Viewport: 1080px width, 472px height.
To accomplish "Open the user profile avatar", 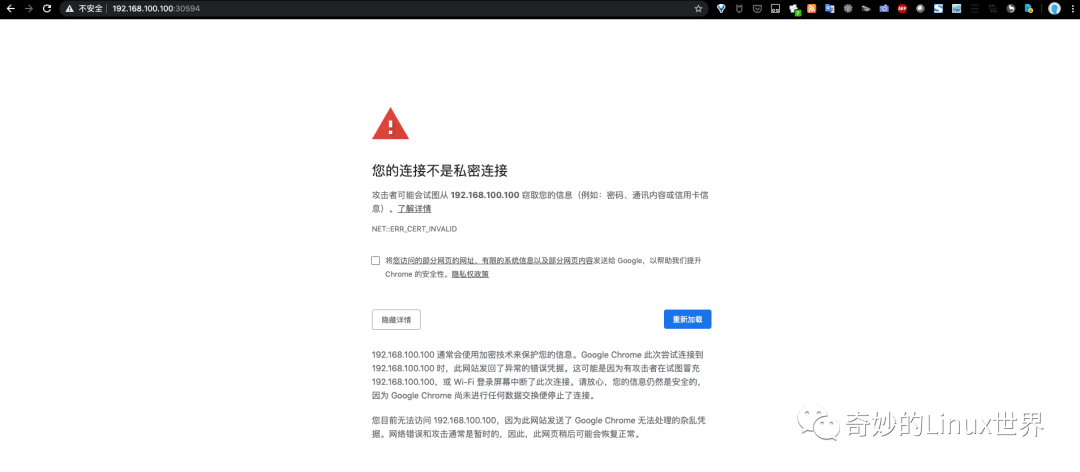I will 1055,9.
